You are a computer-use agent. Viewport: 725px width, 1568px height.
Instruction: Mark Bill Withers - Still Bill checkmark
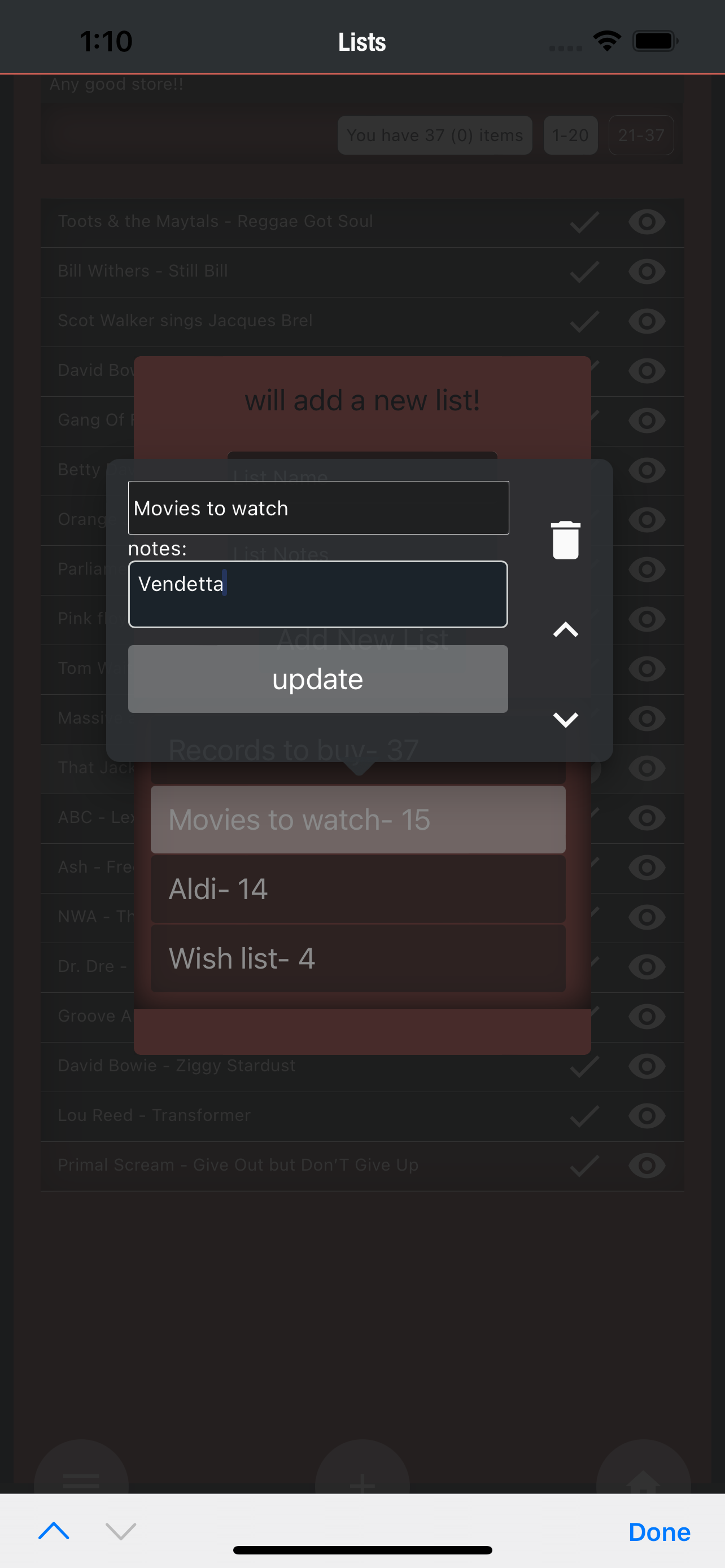tap(584, 271)
